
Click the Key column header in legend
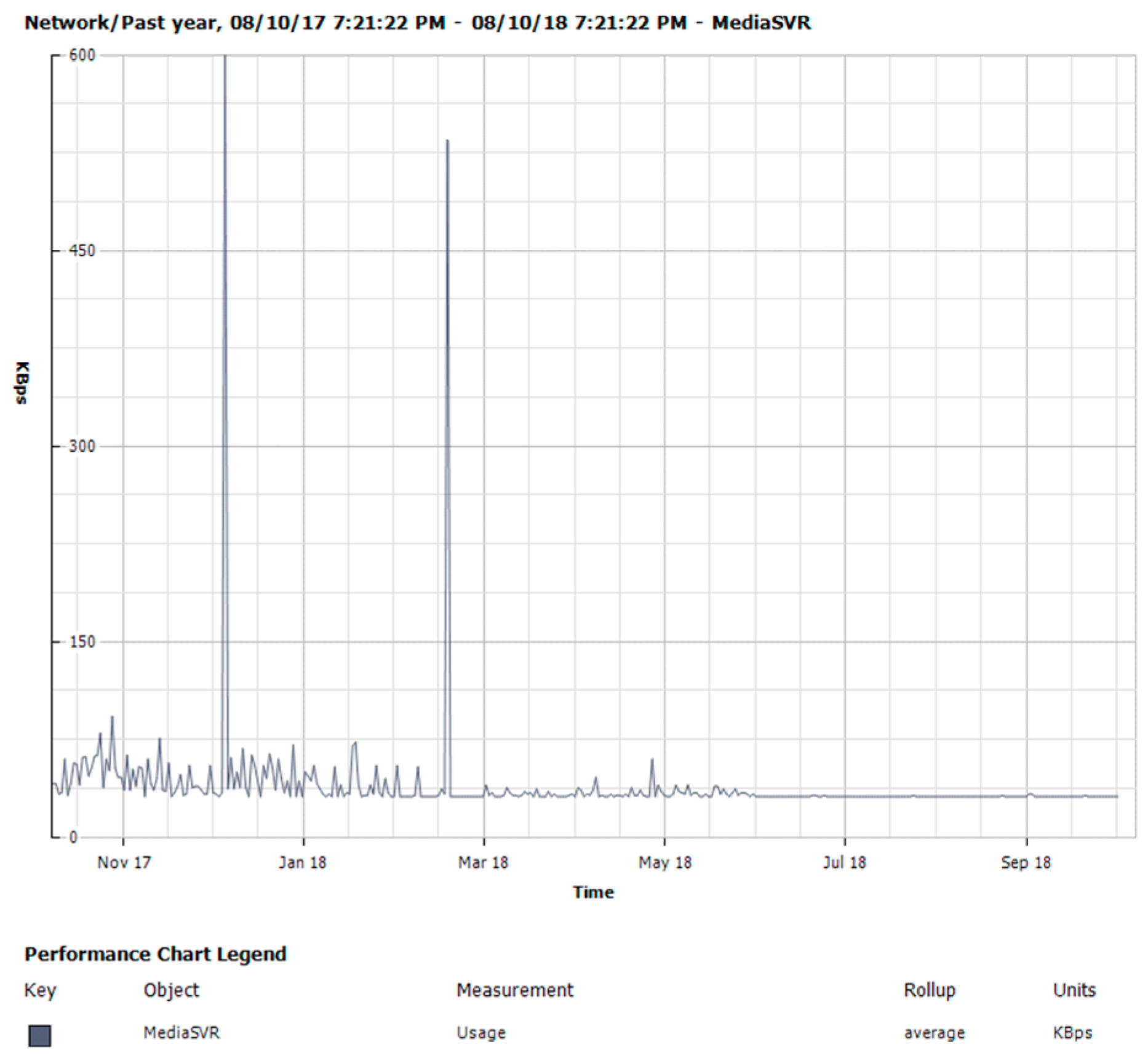pos(40,990)
